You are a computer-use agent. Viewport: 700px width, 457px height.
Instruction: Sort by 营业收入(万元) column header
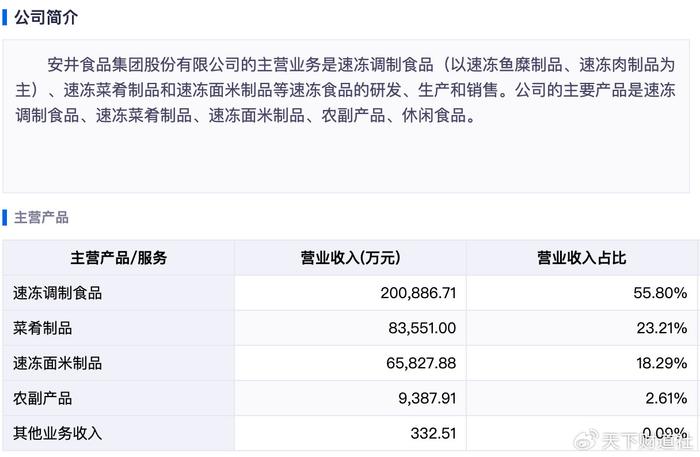(x=350, y=258)
